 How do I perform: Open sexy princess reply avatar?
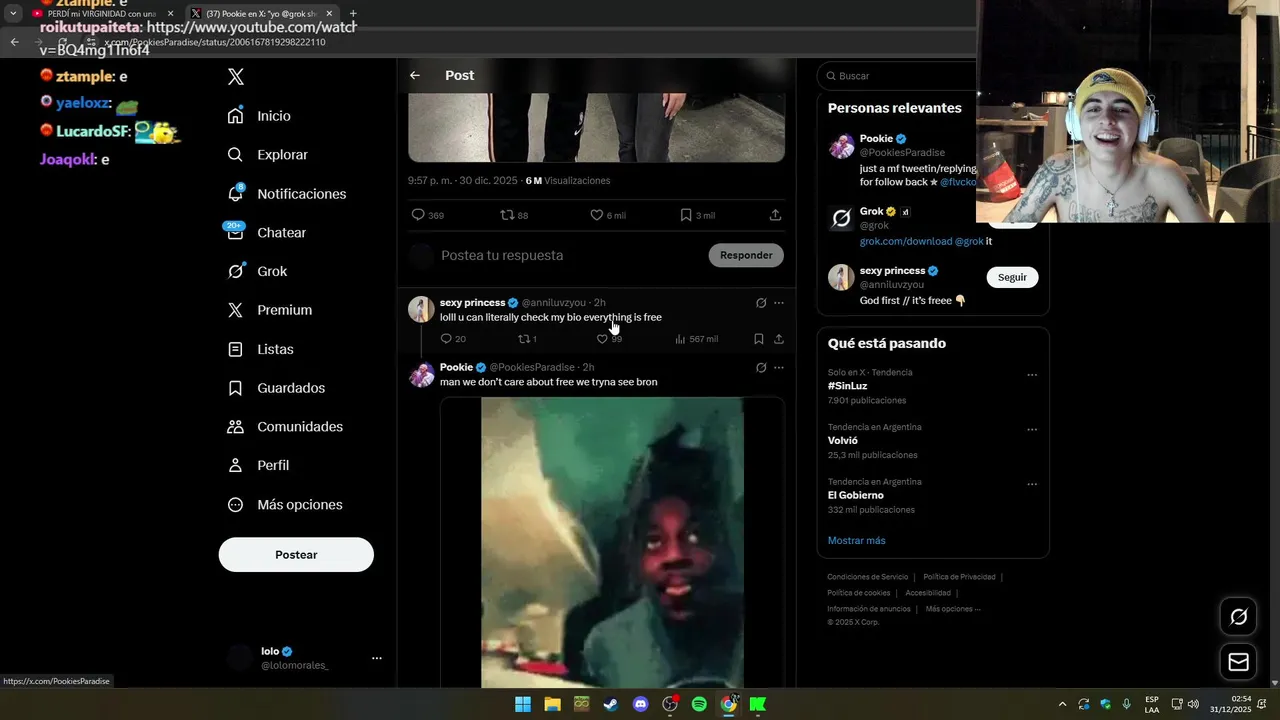[421, 309]
